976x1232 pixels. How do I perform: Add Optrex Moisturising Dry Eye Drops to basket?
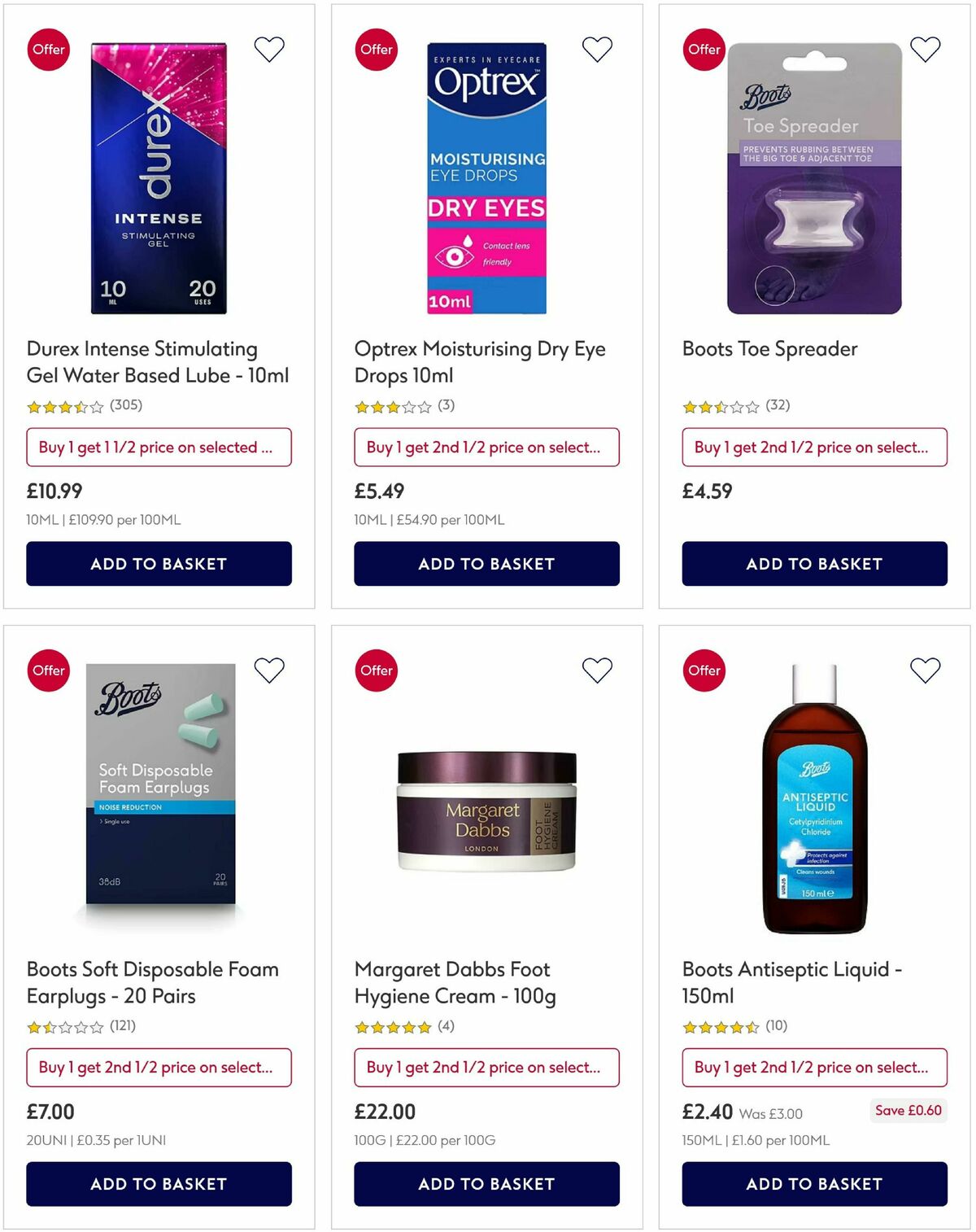487,563
